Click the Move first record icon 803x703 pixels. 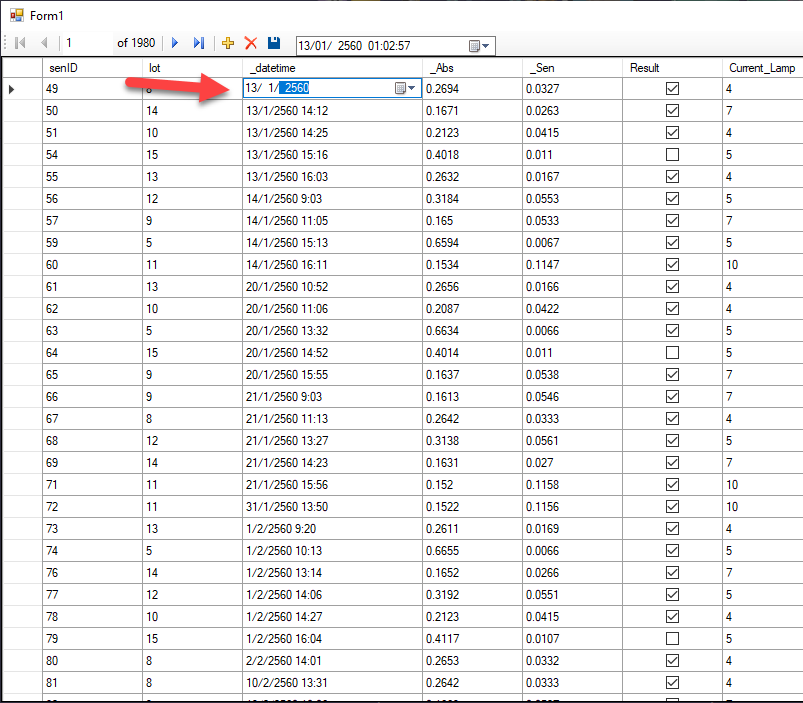pos(20,44)
